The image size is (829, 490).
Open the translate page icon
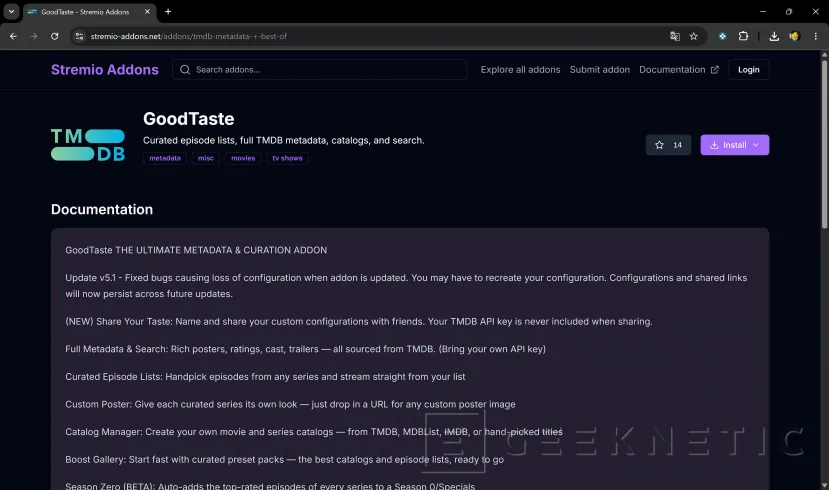[x=675, y=36]
